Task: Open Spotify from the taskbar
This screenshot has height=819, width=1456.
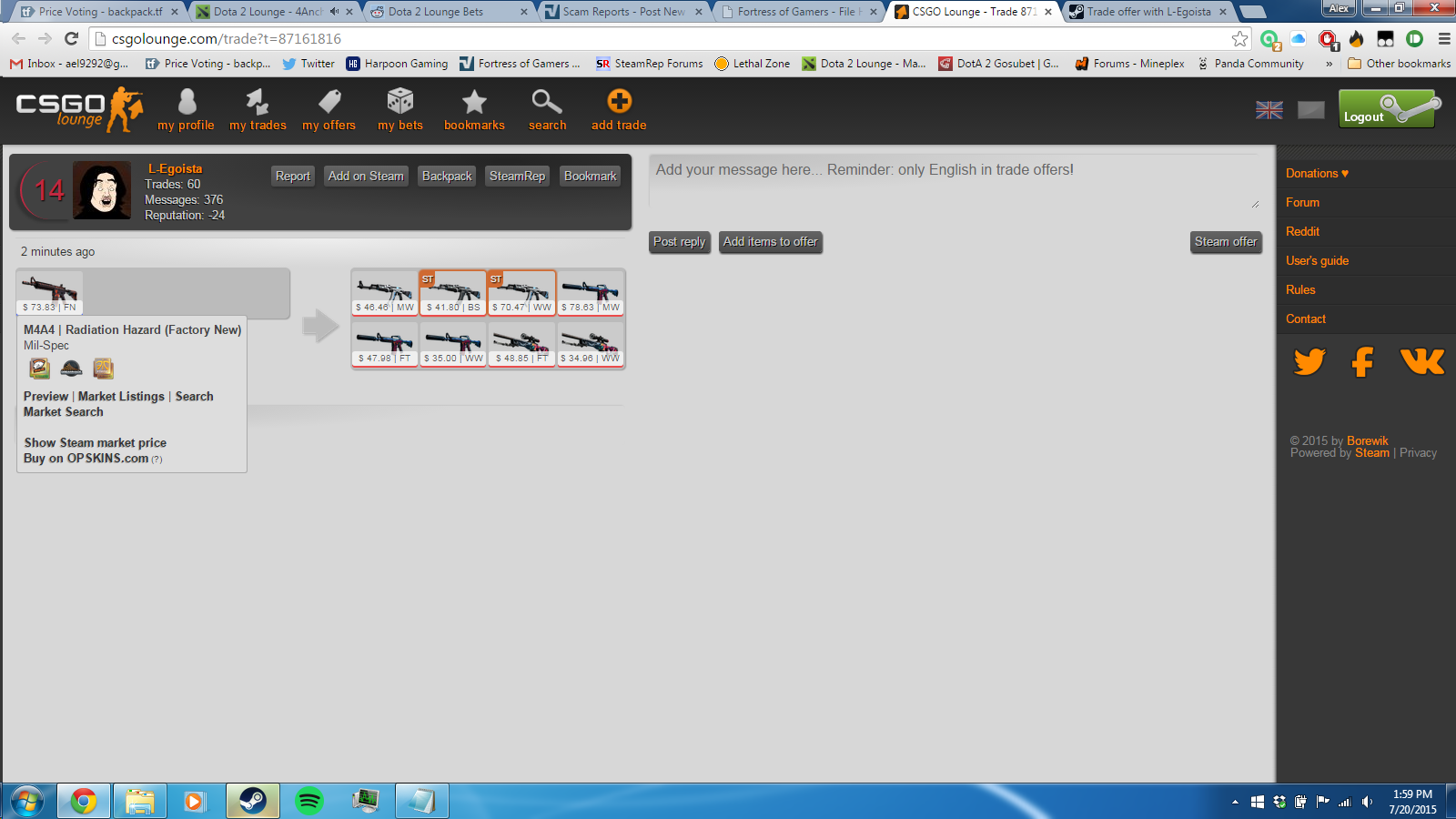Action: tap(309, 801)
